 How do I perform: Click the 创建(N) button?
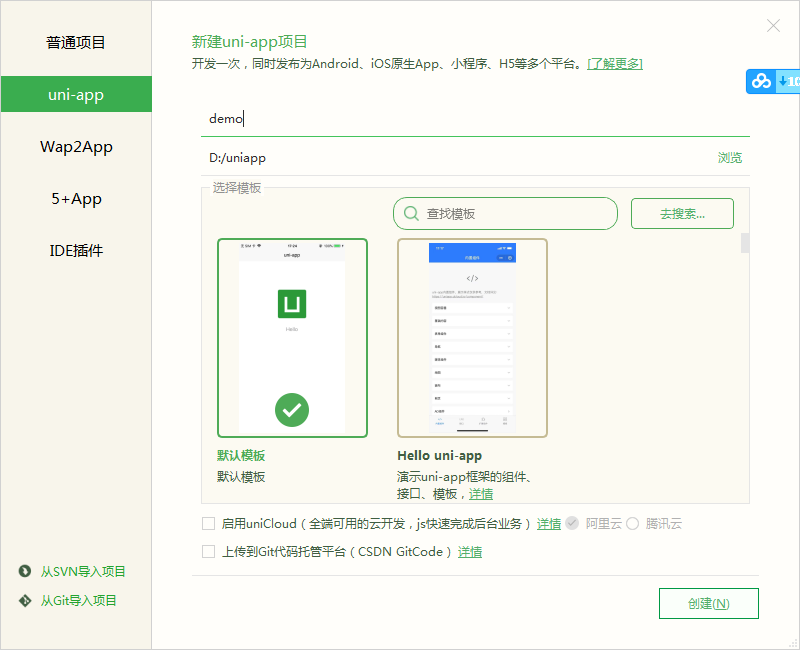[709, 604]
